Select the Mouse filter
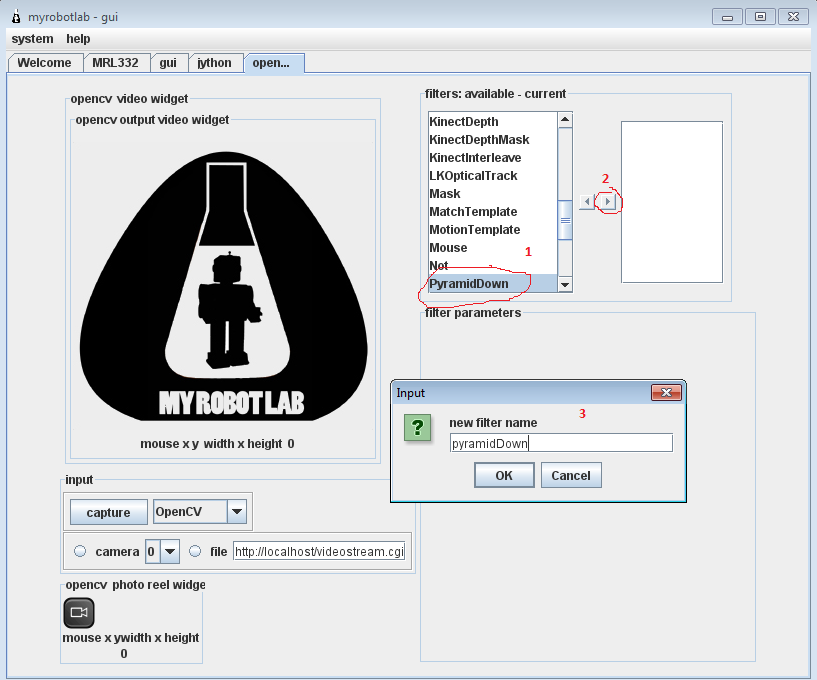This screenshot has height=680, width=817. point(492,248)
